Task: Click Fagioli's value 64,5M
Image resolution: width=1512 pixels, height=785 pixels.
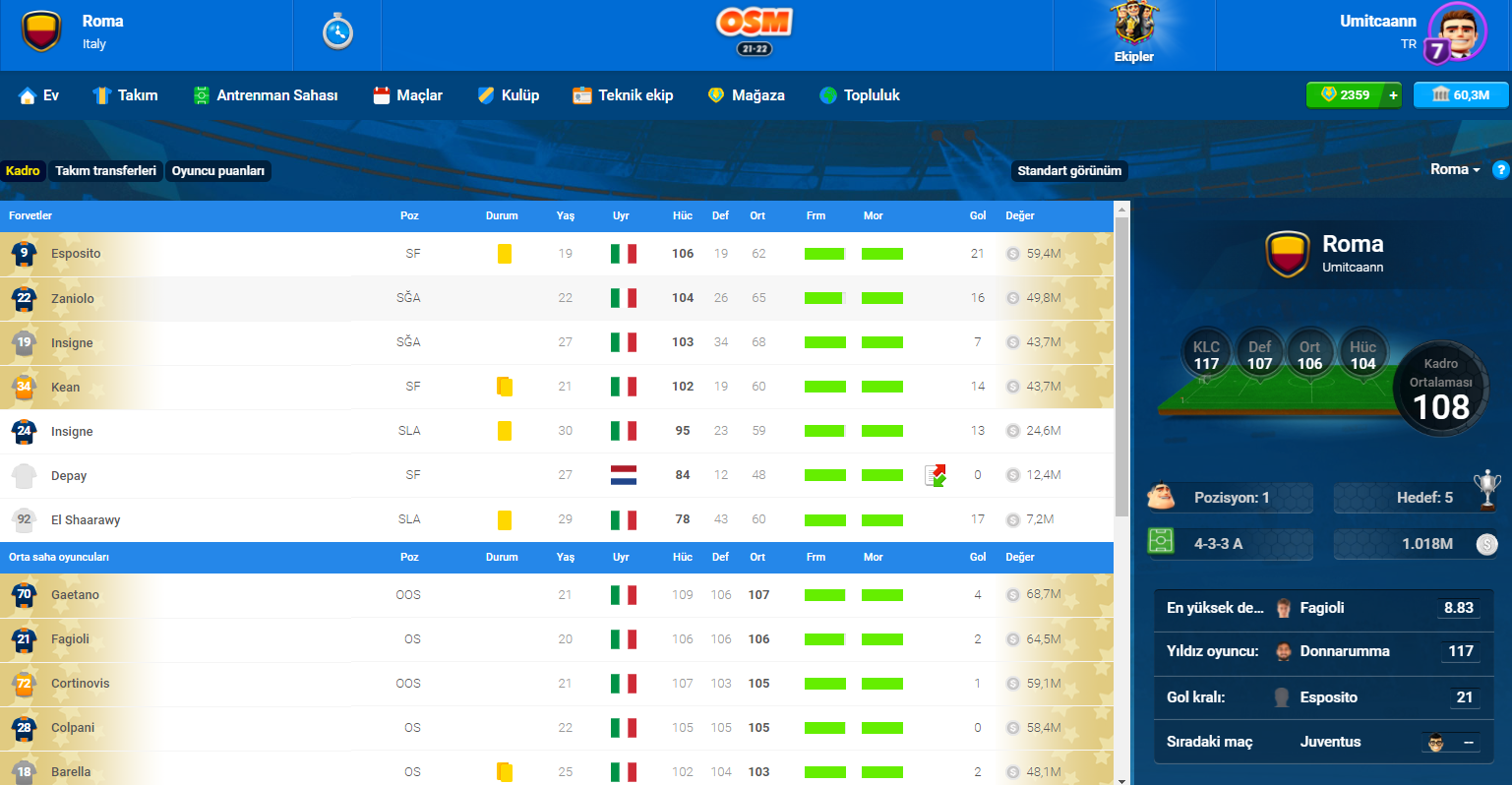Action: click(1043, 639)
